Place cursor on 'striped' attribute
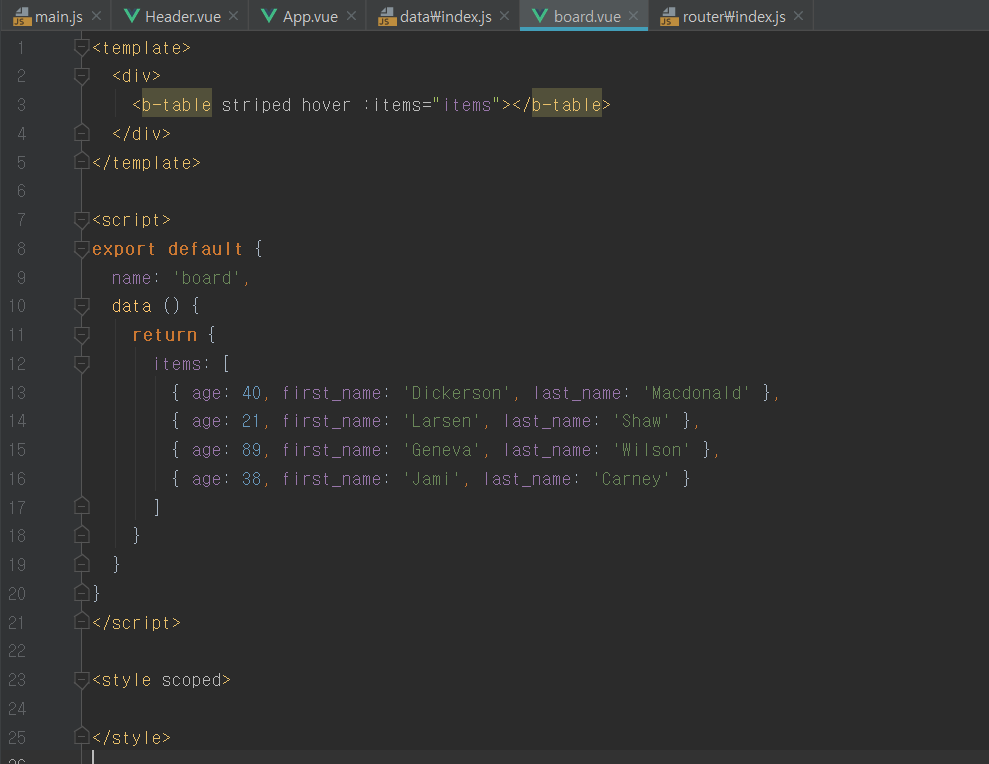 click(x=256, y=105)
